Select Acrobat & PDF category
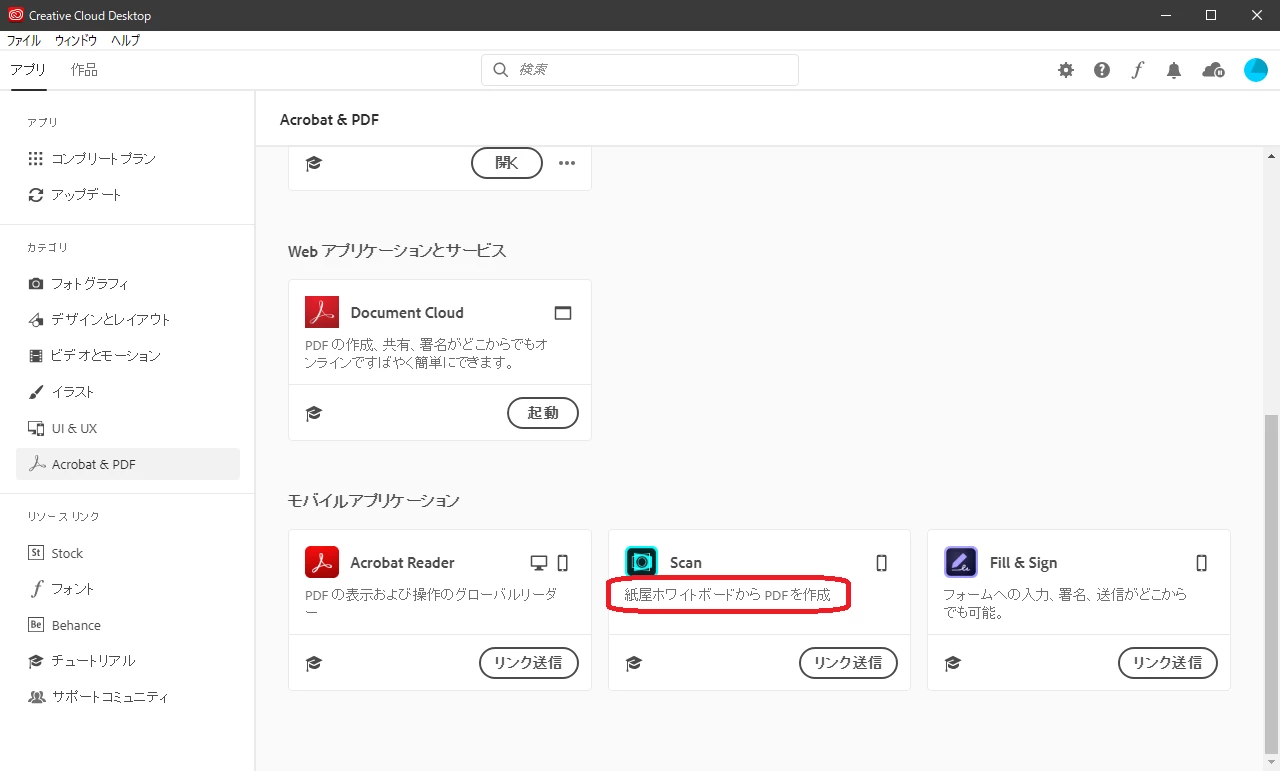Viewport: 1280px width, 771px height. pyautogui.click(x=128, y=464)
